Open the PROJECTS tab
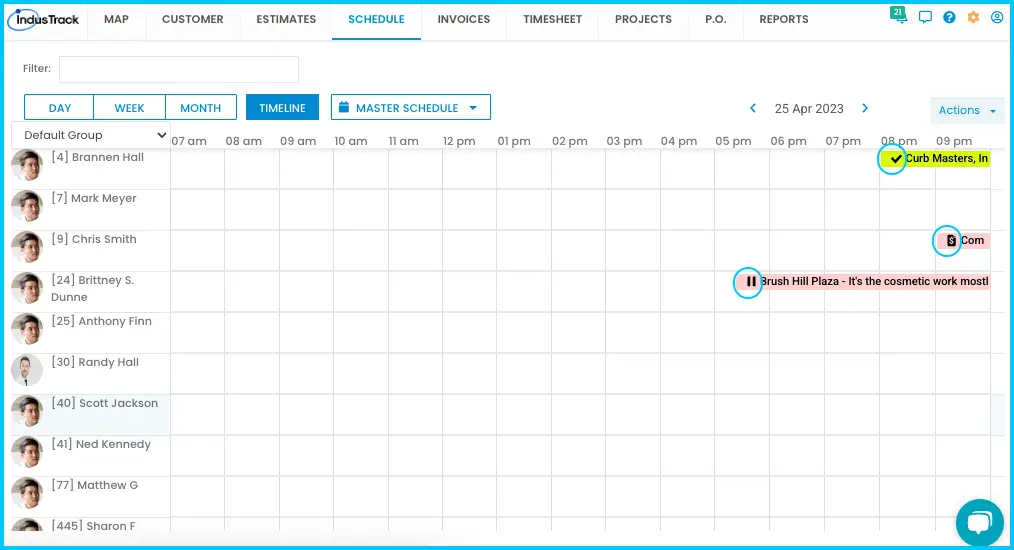This screenshot has width=1014, height=550. tap(643, 19)
